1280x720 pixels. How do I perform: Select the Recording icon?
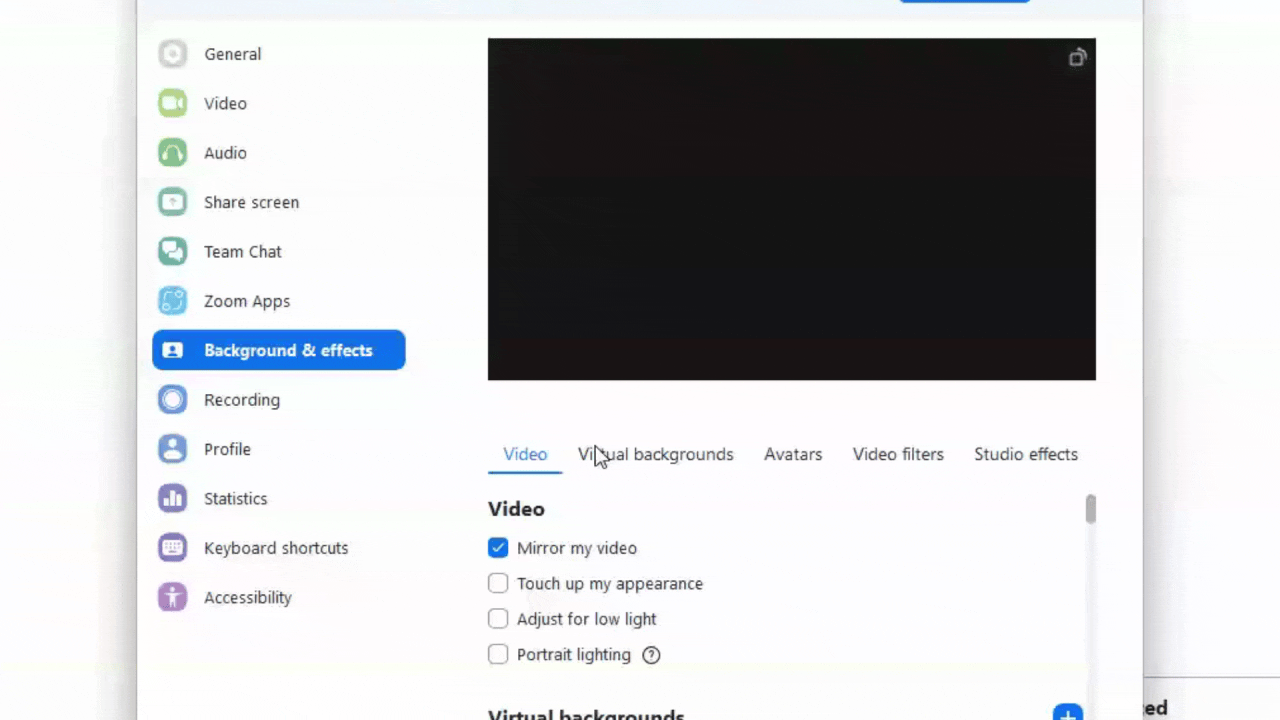[x=172, y=400]
